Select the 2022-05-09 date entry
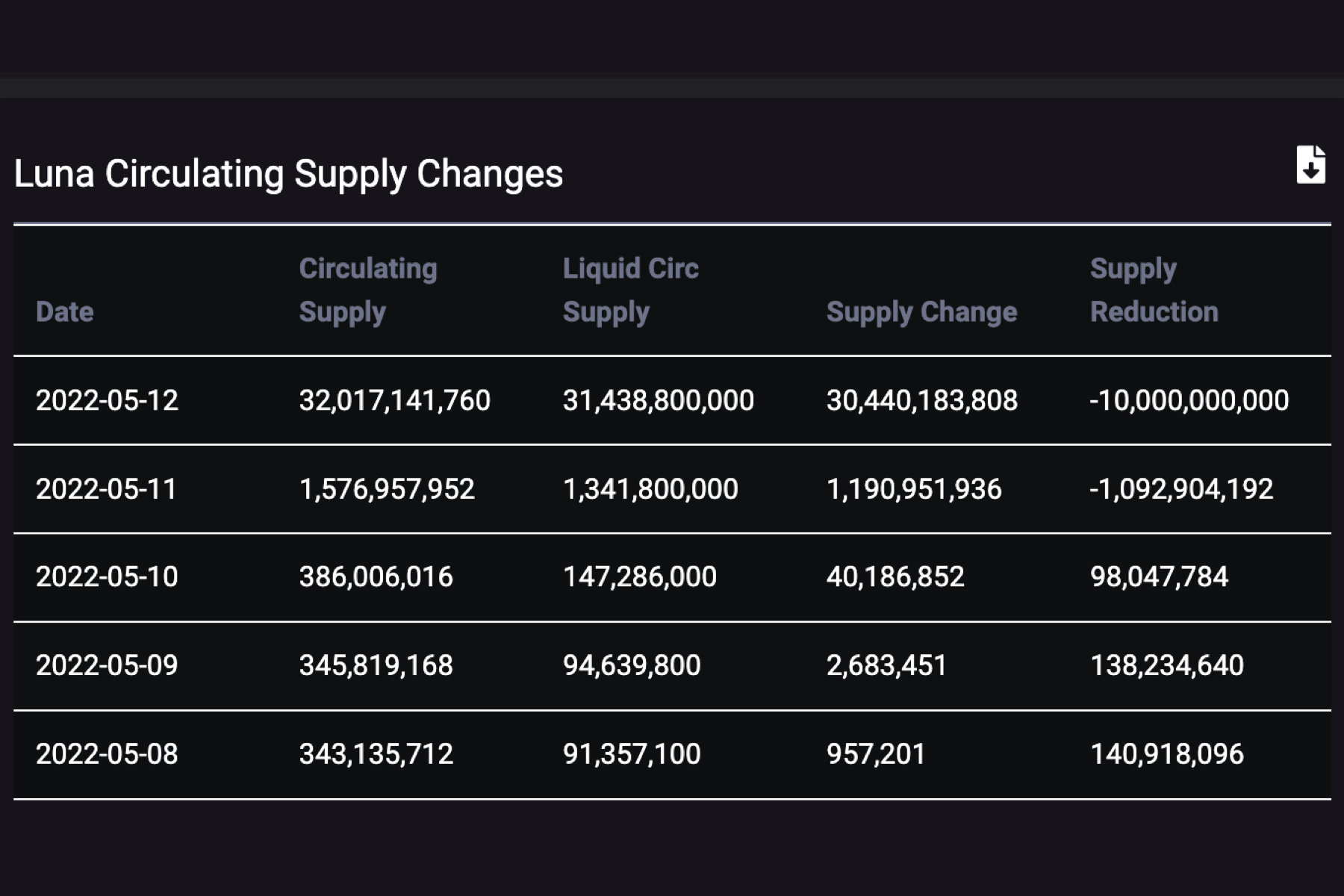The image size is (1344, 896). click(108, 665)
